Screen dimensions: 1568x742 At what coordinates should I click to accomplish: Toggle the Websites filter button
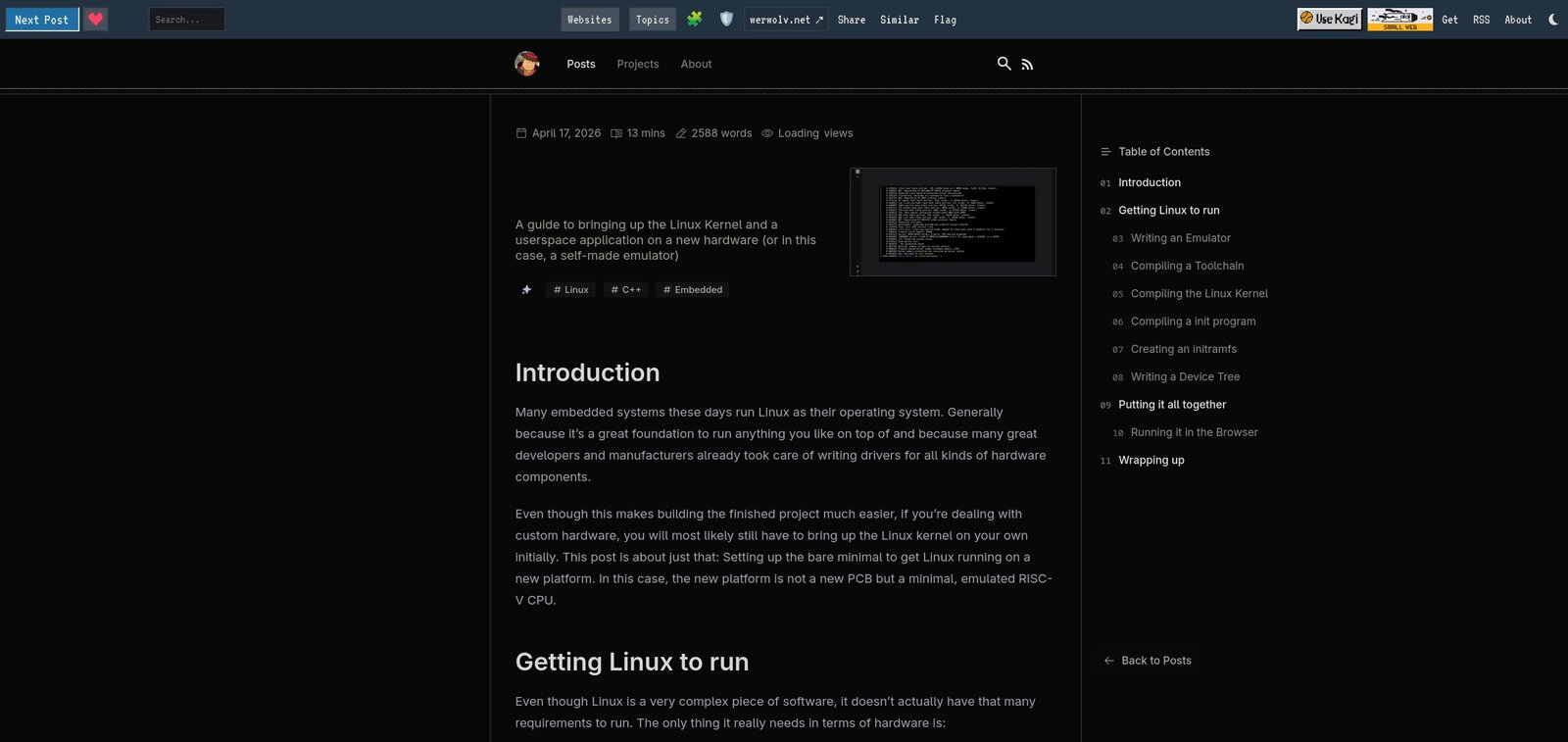coord(590,20)
